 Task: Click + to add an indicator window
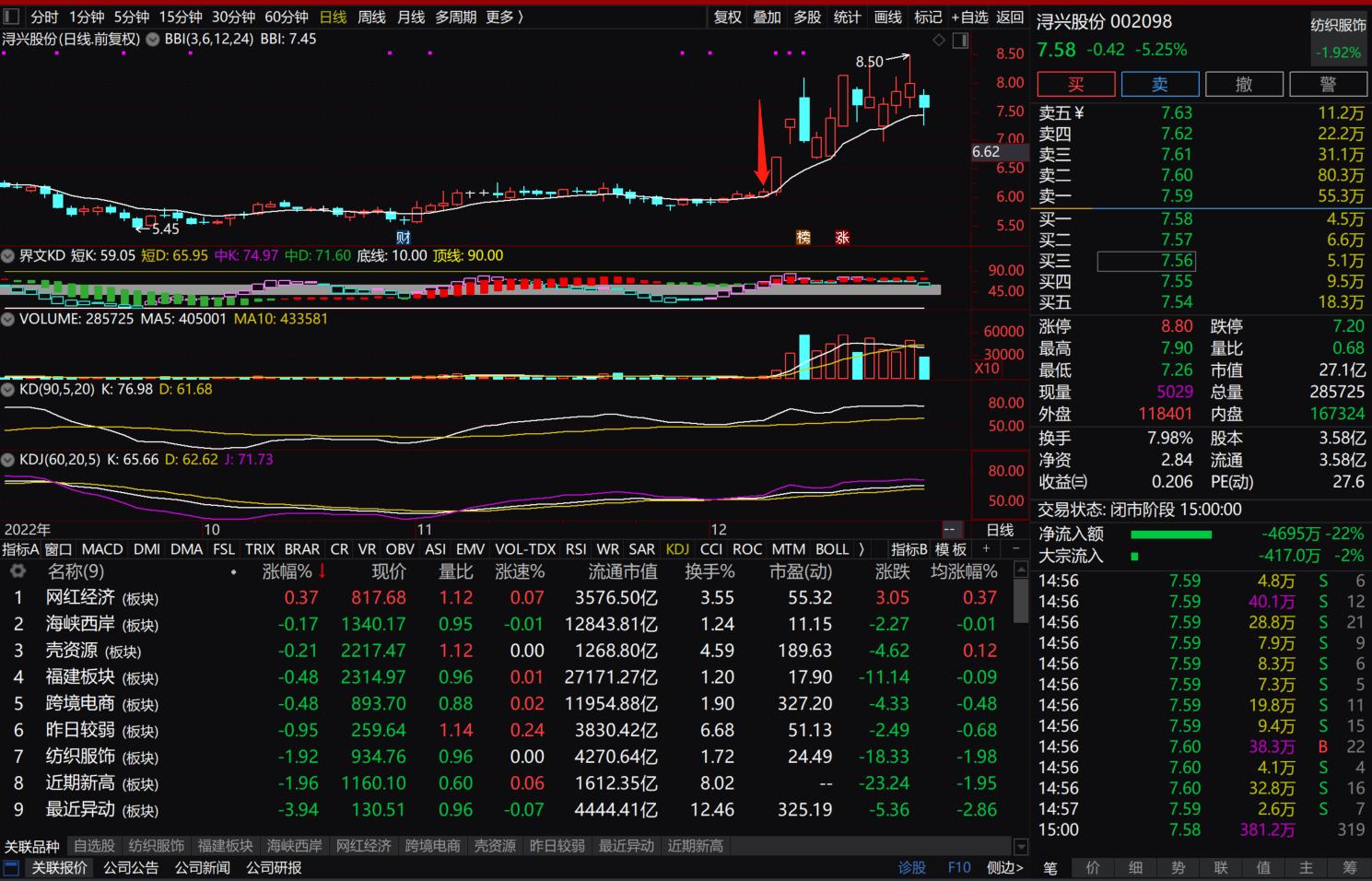pos(985,549)
